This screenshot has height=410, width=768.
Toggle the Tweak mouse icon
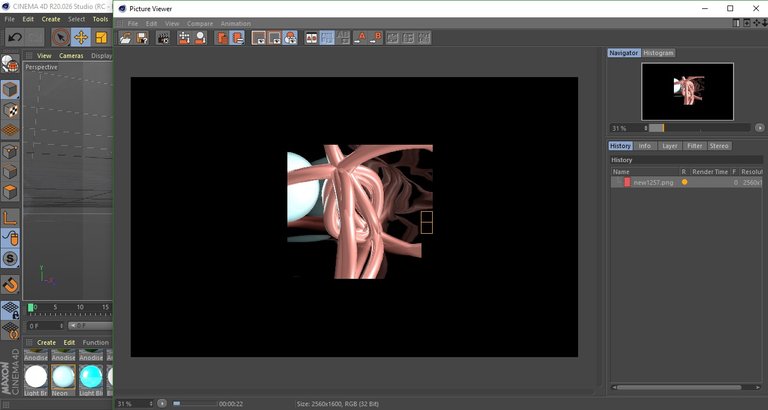(x=10, y=238)
